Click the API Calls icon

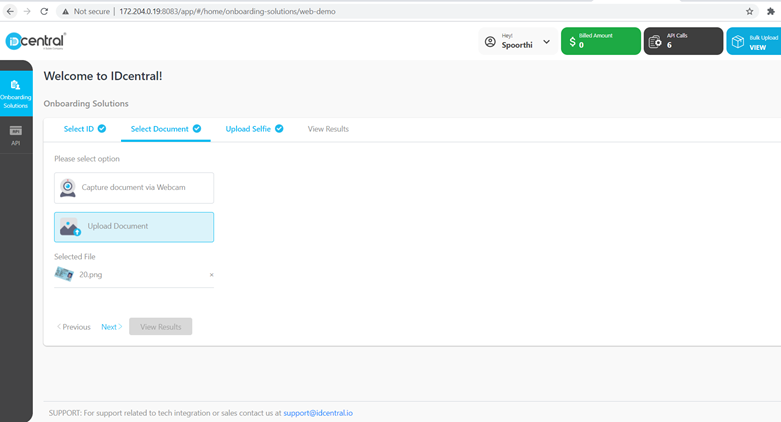point(655,42)
